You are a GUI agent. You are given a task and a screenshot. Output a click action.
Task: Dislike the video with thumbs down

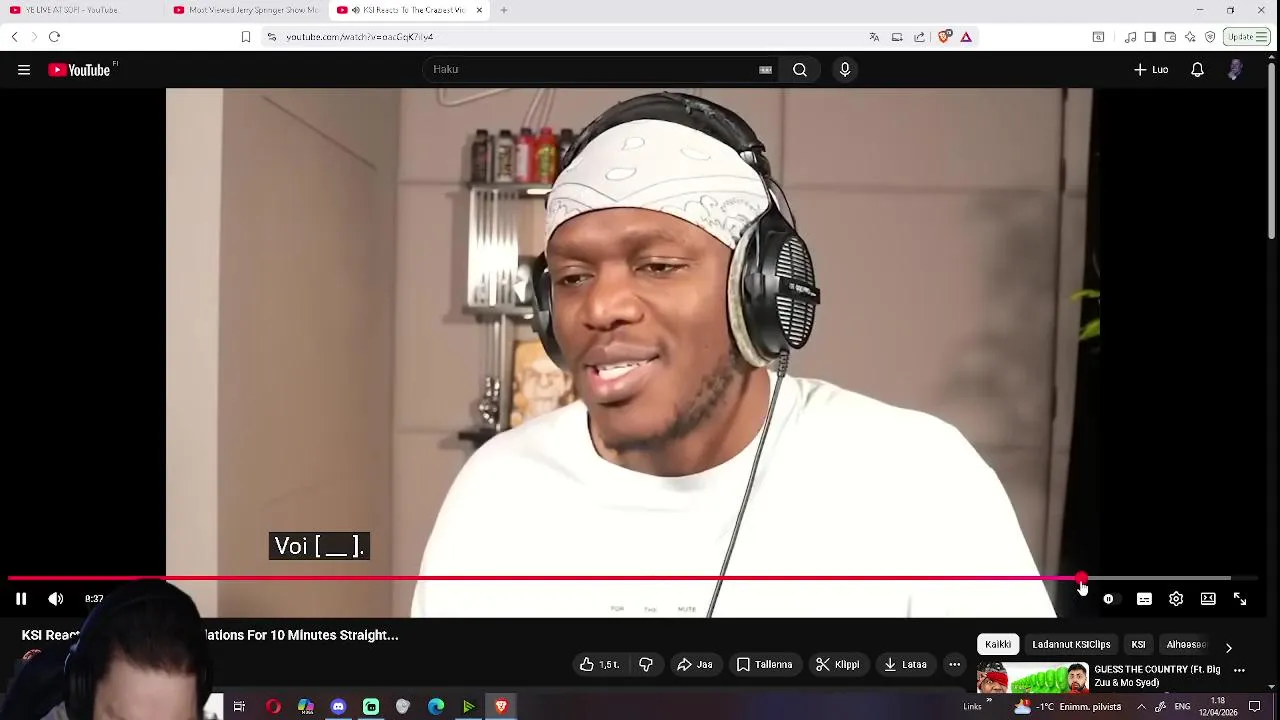[x=646, y=664]
